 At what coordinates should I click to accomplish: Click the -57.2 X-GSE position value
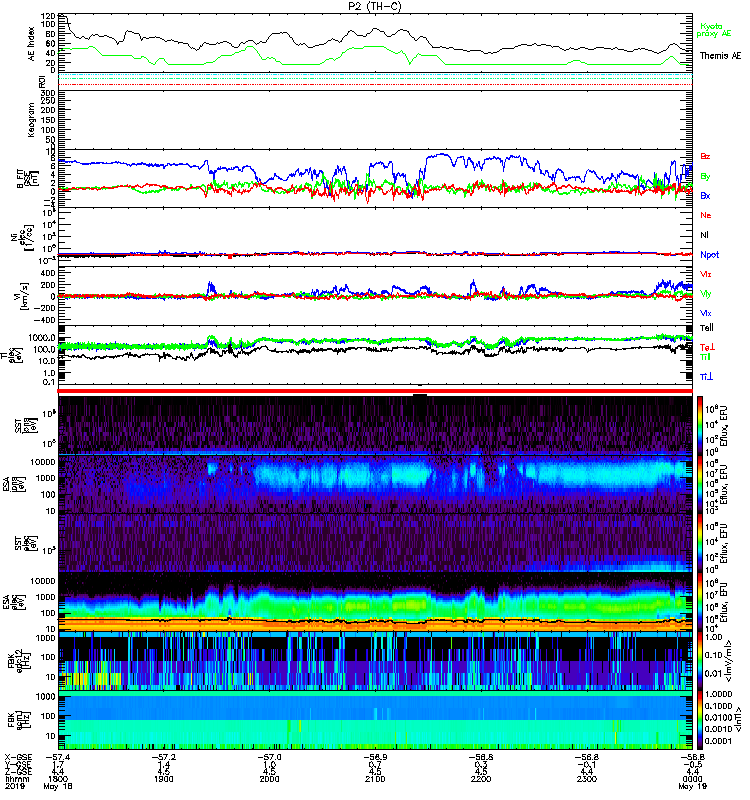tap(164, 758)
